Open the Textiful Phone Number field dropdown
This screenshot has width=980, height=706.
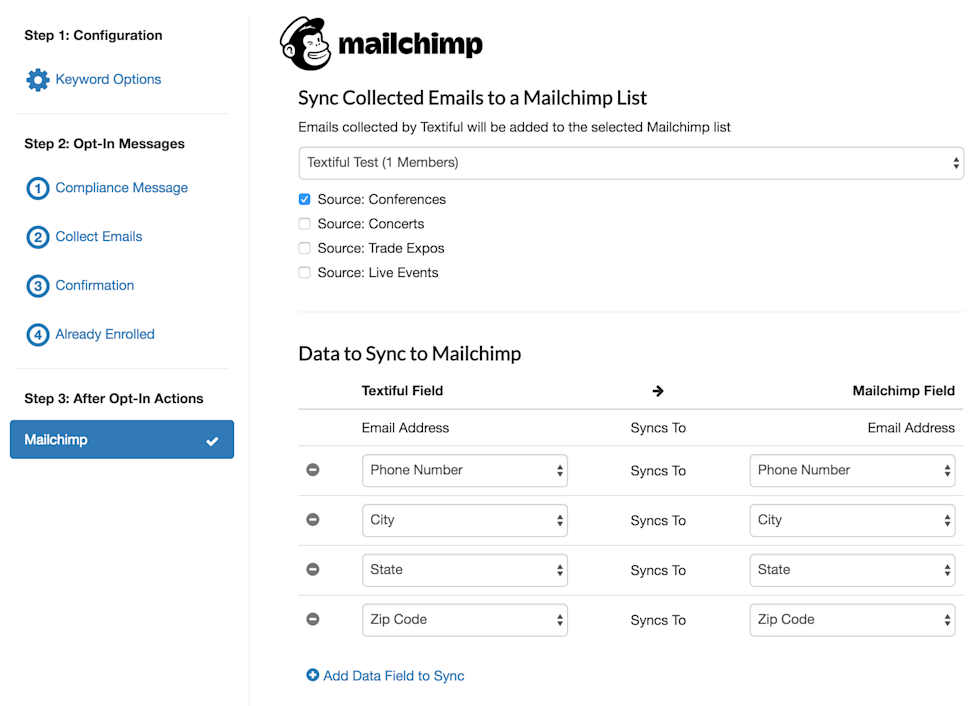point(464,470)
